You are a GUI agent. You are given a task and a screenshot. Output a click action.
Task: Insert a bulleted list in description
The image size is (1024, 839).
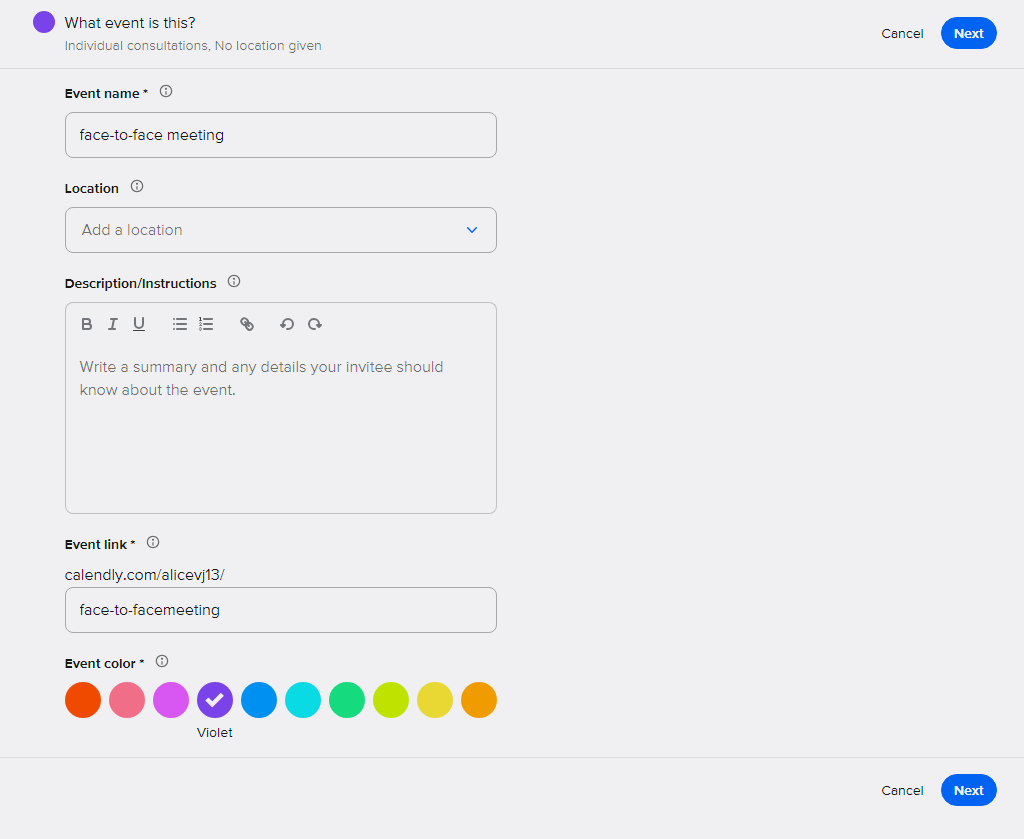click(180, 324)
